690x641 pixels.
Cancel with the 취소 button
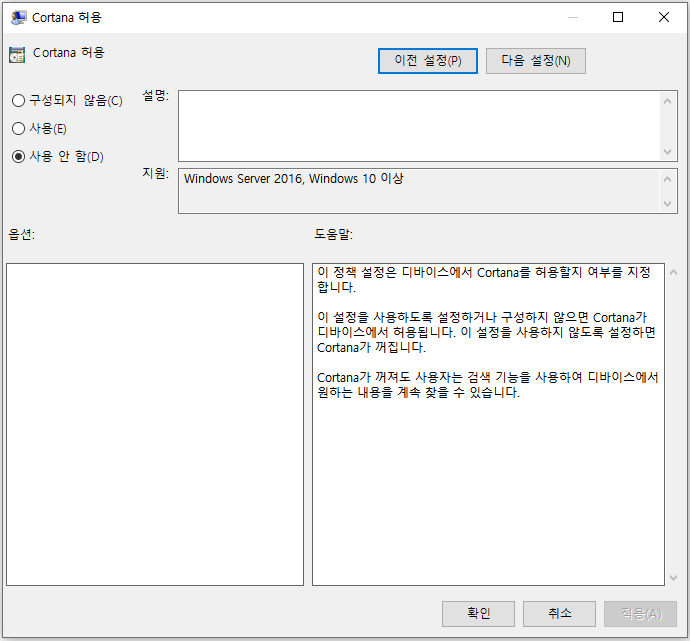(559, 614)
